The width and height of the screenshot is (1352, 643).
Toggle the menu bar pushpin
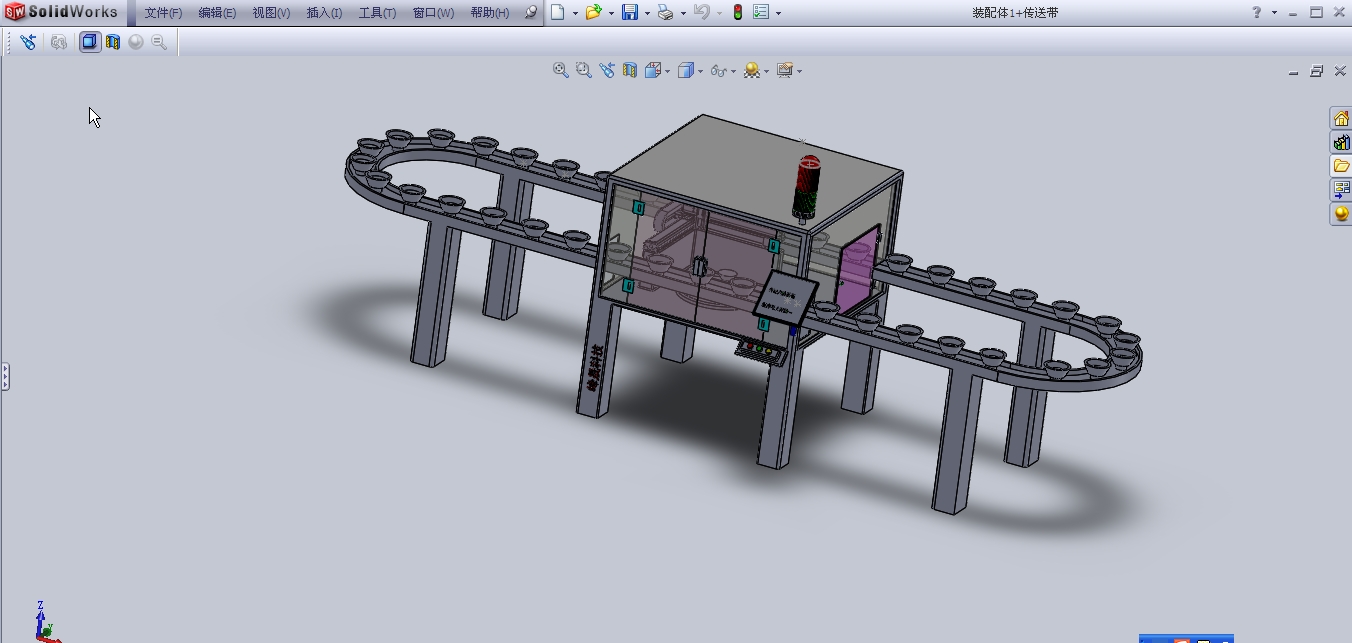[531, 13]
